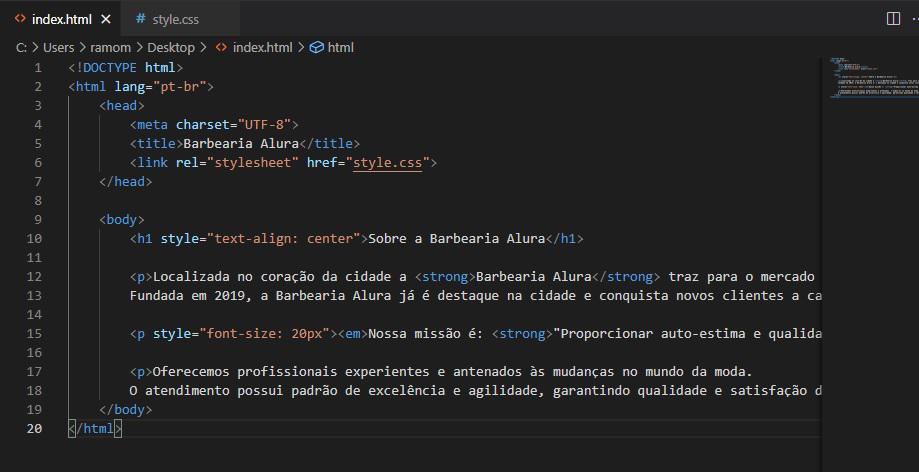
Task: Click line number 20 in the gutter
Action: click(x=35, y=428)
